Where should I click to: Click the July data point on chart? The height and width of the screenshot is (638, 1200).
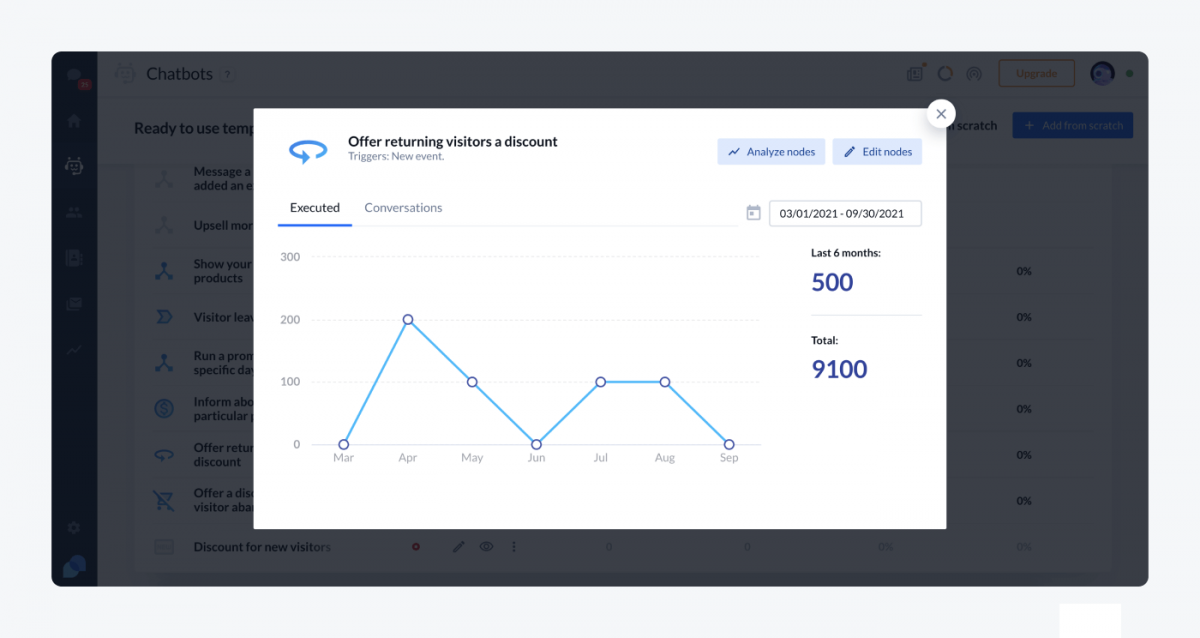click(x=601, y=382)
